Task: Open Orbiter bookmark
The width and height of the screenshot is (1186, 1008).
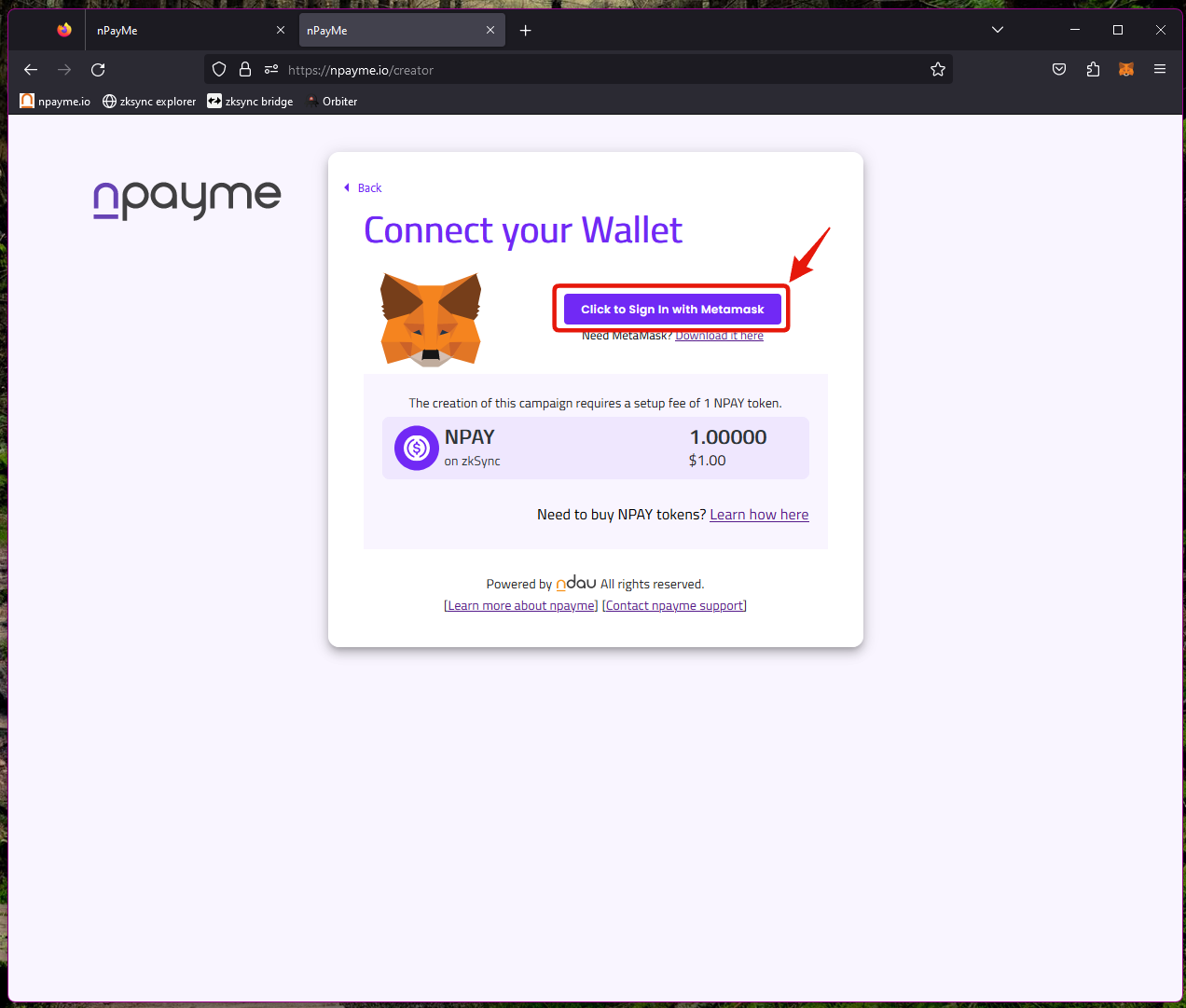Action: point(332,102)
